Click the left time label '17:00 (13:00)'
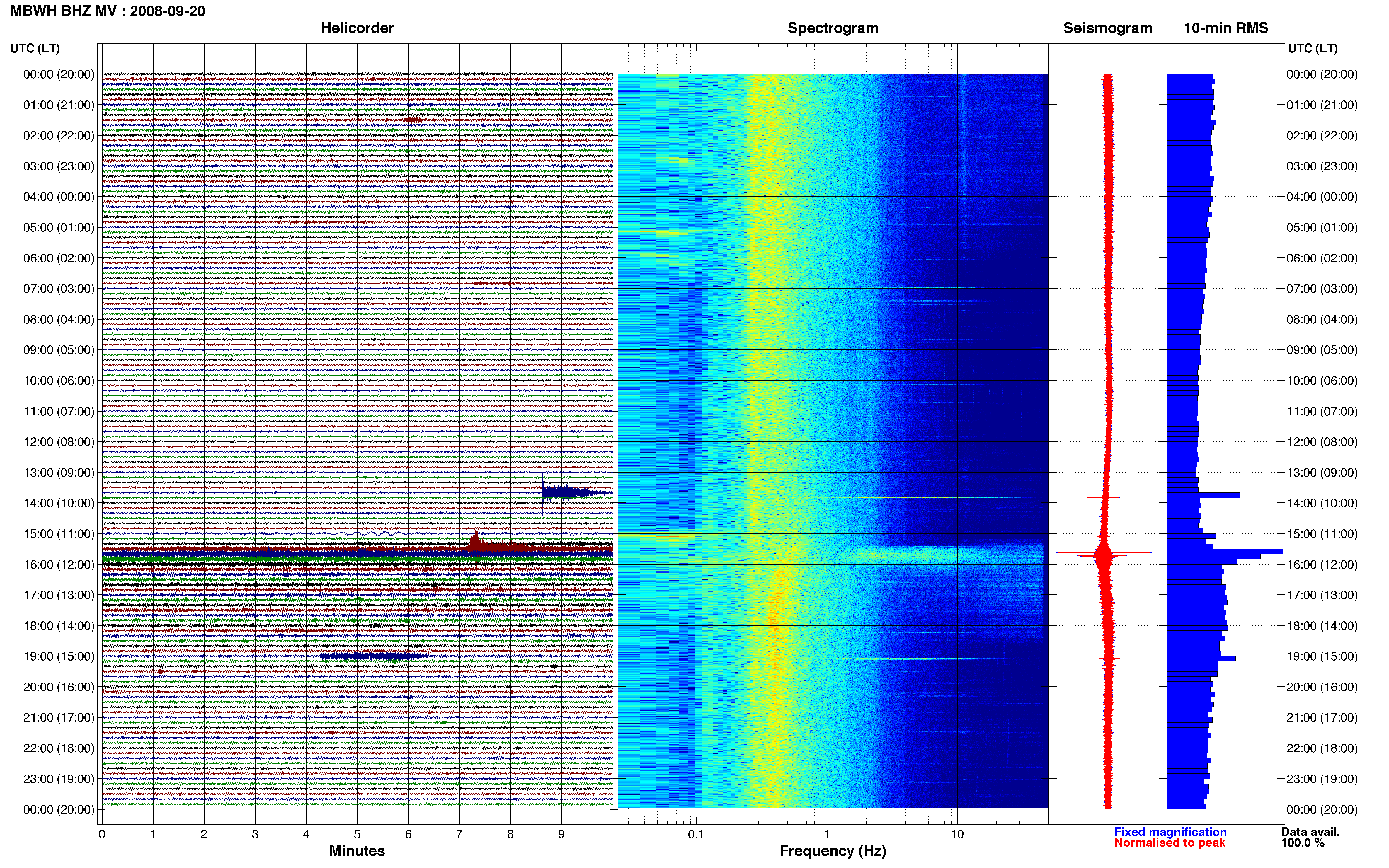This screenshot has width=1389, height=868. coord(59,595)
